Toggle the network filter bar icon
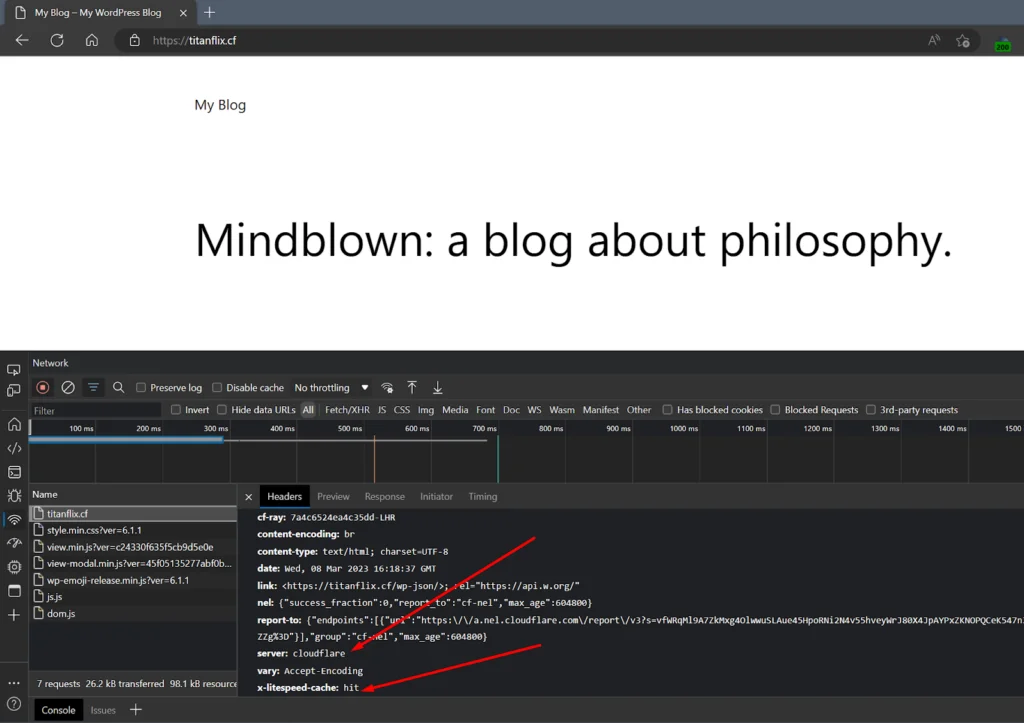This screenshot has height=723, width=1024. [94, 387]
